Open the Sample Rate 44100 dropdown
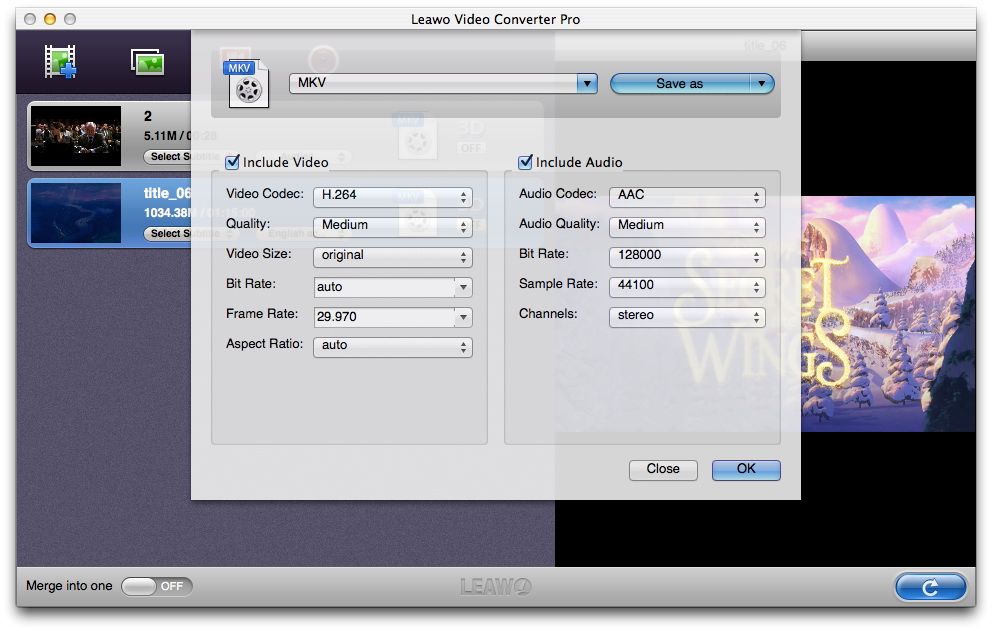Viewport: 992px width, 631px height. (x=687, y=286)
